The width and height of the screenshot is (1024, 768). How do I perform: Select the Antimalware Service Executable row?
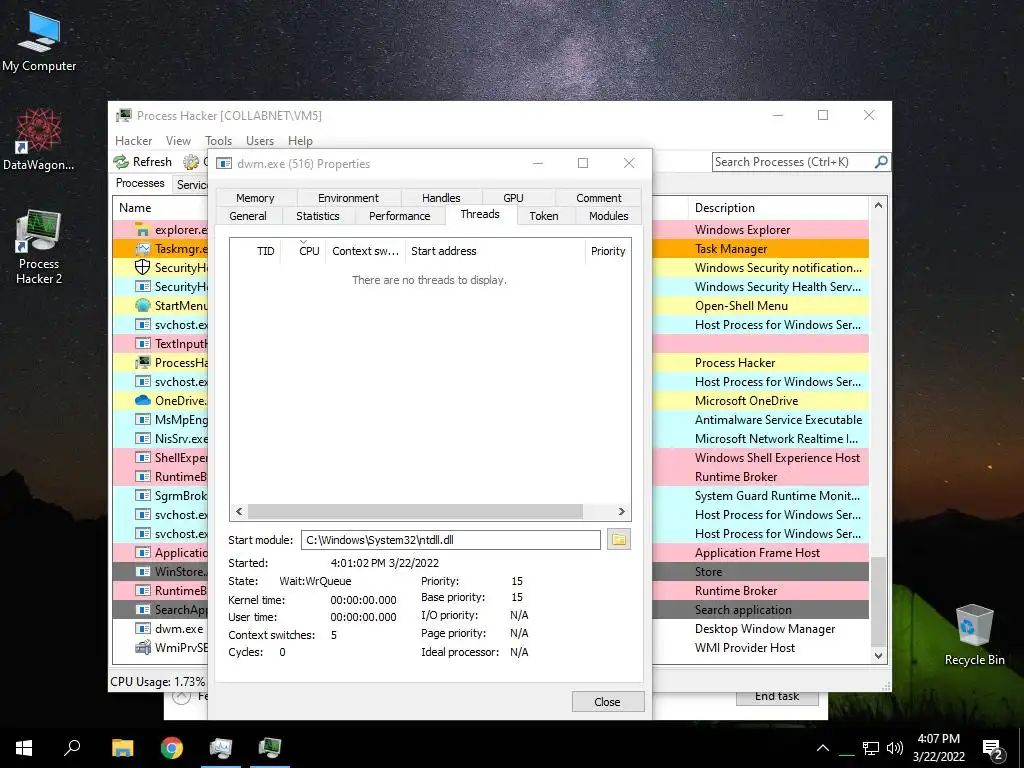point(778,419)
